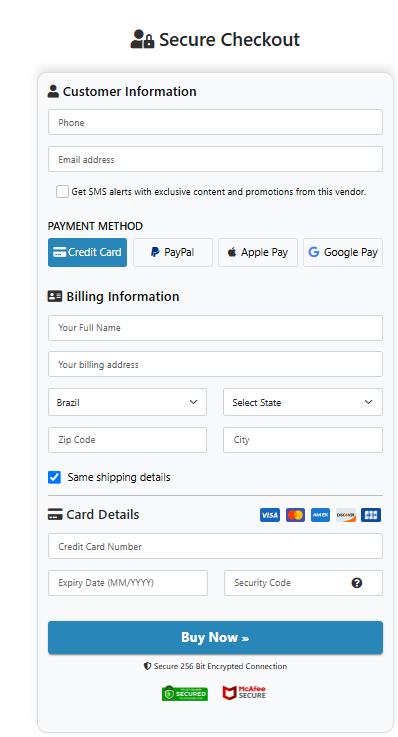Image resolution: width=398 pixels, height=737 pixels.
Task: Click the Buy Now button
Action: coord(215,638)
